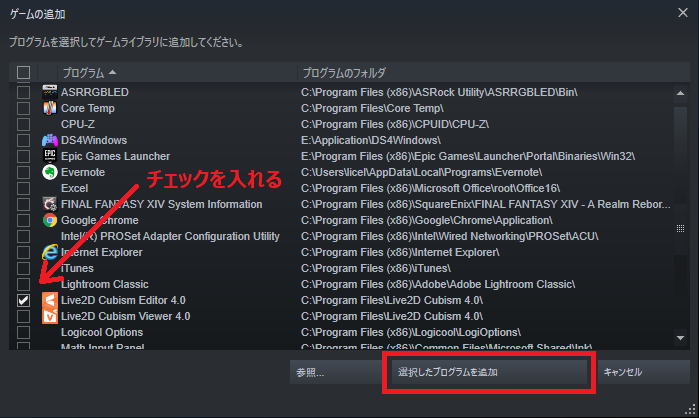This screenshot has width=699, height=418.
Task: Click the DS4Windows controller icon
Action: 49,140
